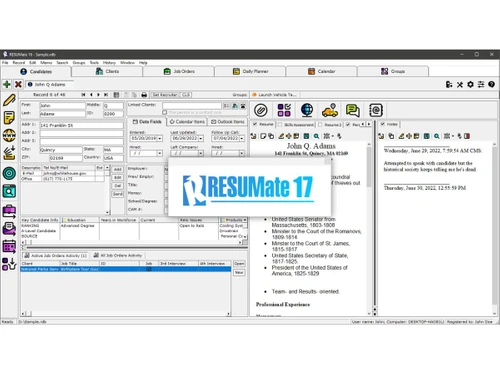Image resolution: width=500 pixels, height=375 pixels.
Task: Click the question mark help icon
Action: click(x=491, y=84)
